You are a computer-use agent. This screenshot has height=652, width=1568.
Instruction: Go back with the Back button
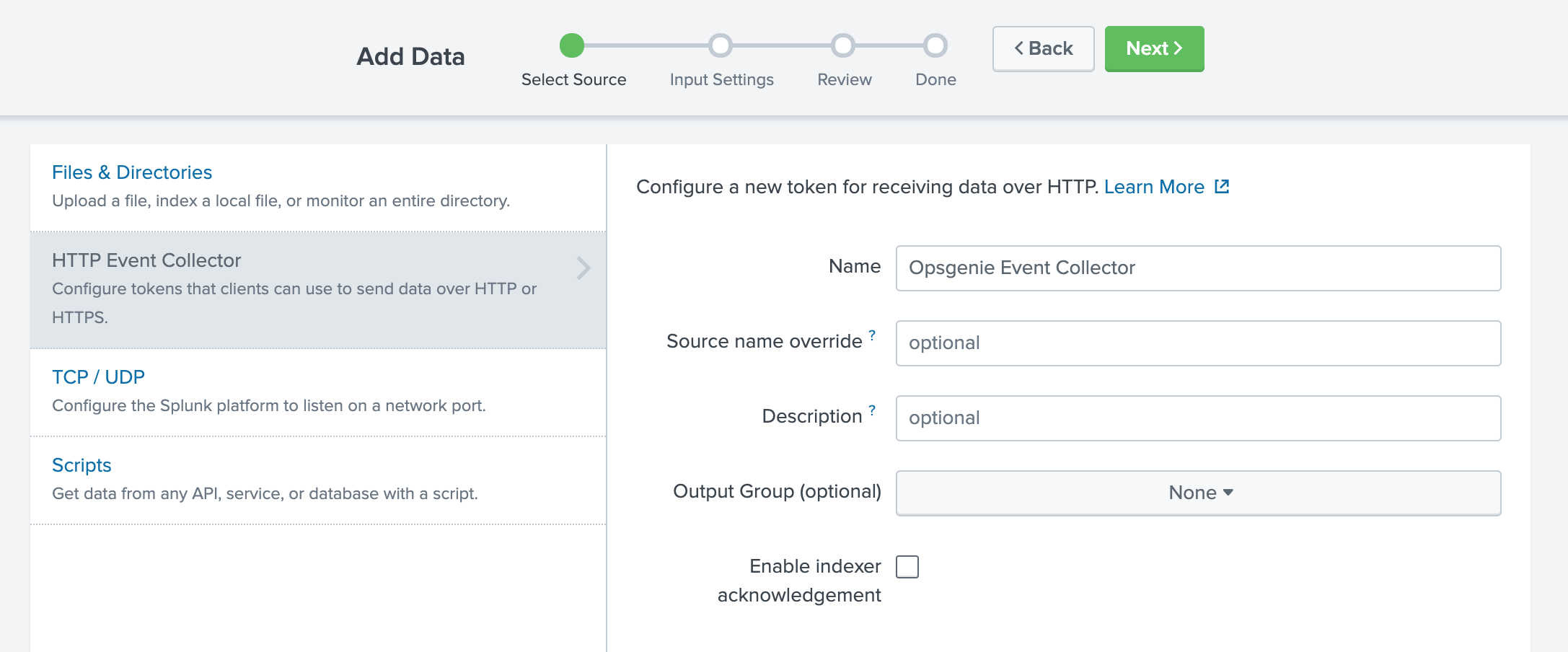click(1043, 48)
